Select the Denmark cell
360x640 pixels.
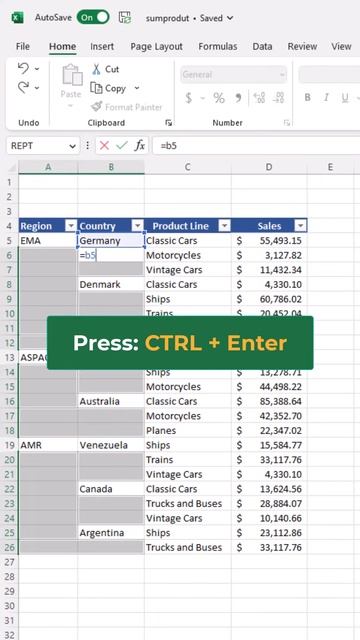point(111,284)
